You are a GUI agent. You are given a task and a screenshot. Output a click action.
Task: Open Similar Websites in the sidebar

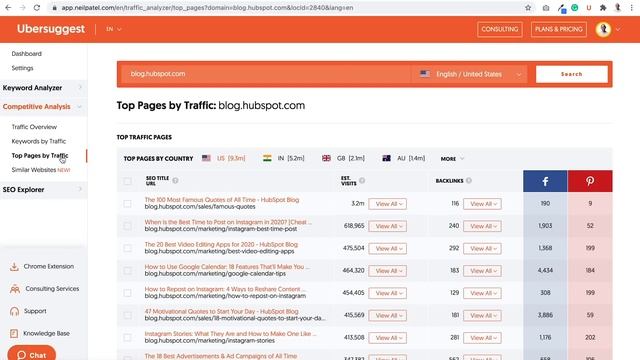[41, 170]
